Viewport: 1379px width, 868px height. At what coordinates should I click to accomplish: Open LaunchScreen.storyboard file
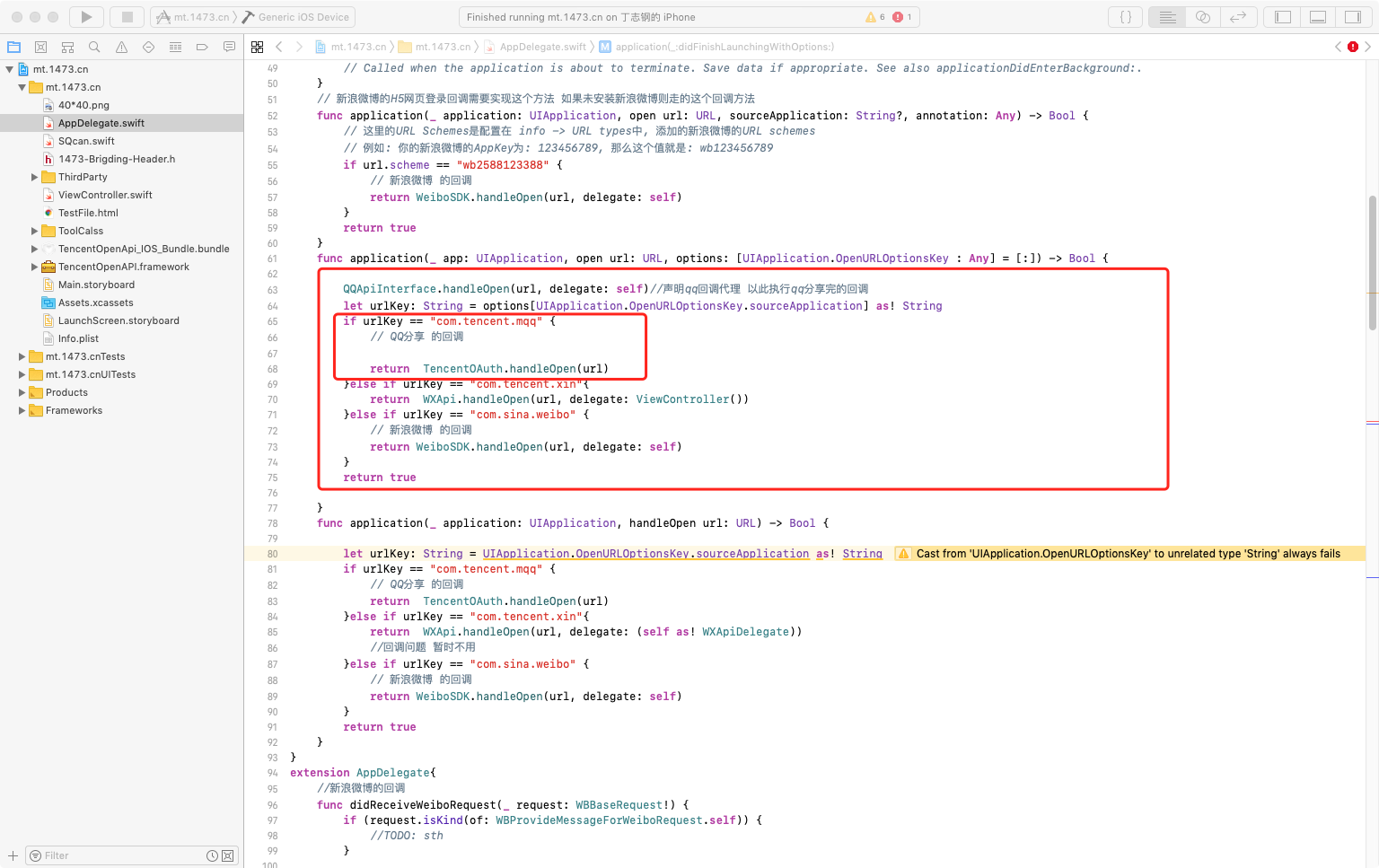[119, 320]
